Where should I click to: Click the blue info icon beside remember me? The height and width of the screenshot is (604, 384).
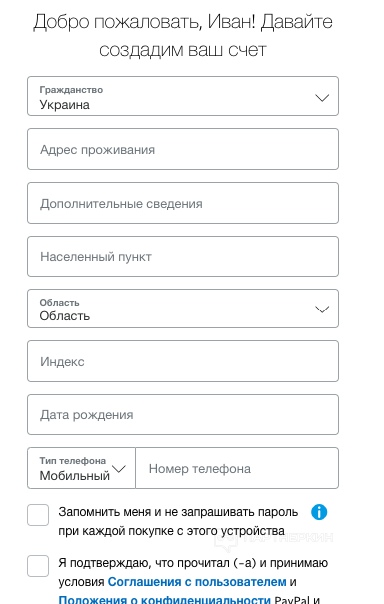pos(319,512)
